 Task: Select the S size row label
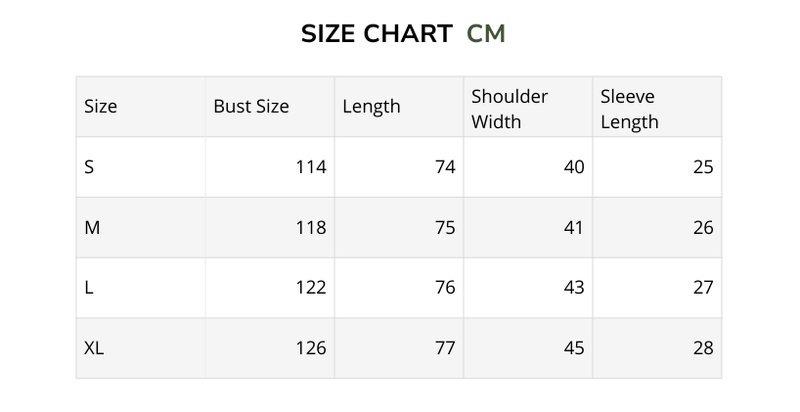point(90,167)
